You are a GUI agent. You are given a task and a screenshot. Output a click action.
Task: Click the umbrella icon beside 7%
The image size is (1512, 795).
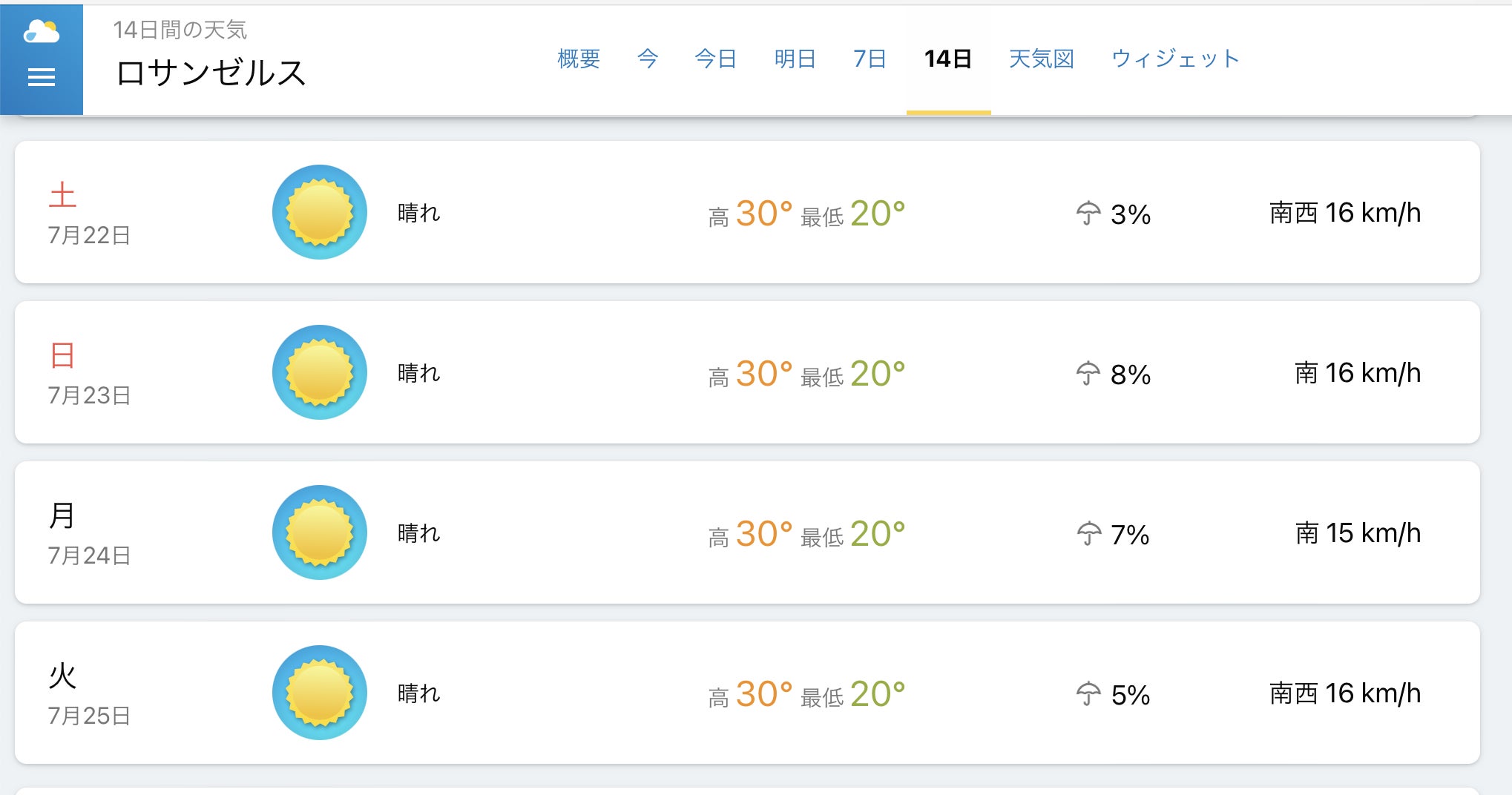click(x=1088, y=534)
